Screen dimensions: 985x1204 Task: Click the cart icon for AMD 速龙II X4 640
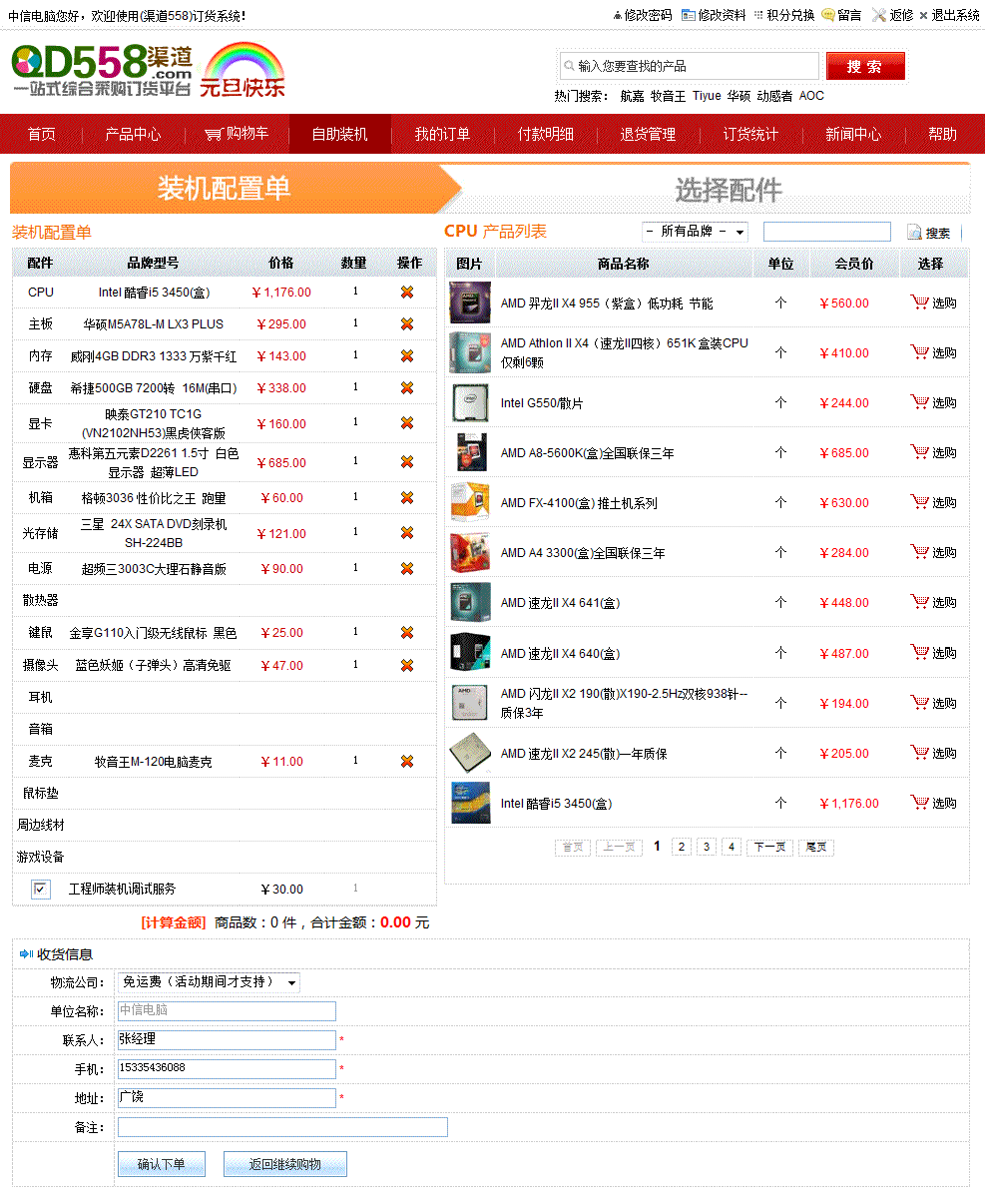pyautogui.click(x=920, y=653)
